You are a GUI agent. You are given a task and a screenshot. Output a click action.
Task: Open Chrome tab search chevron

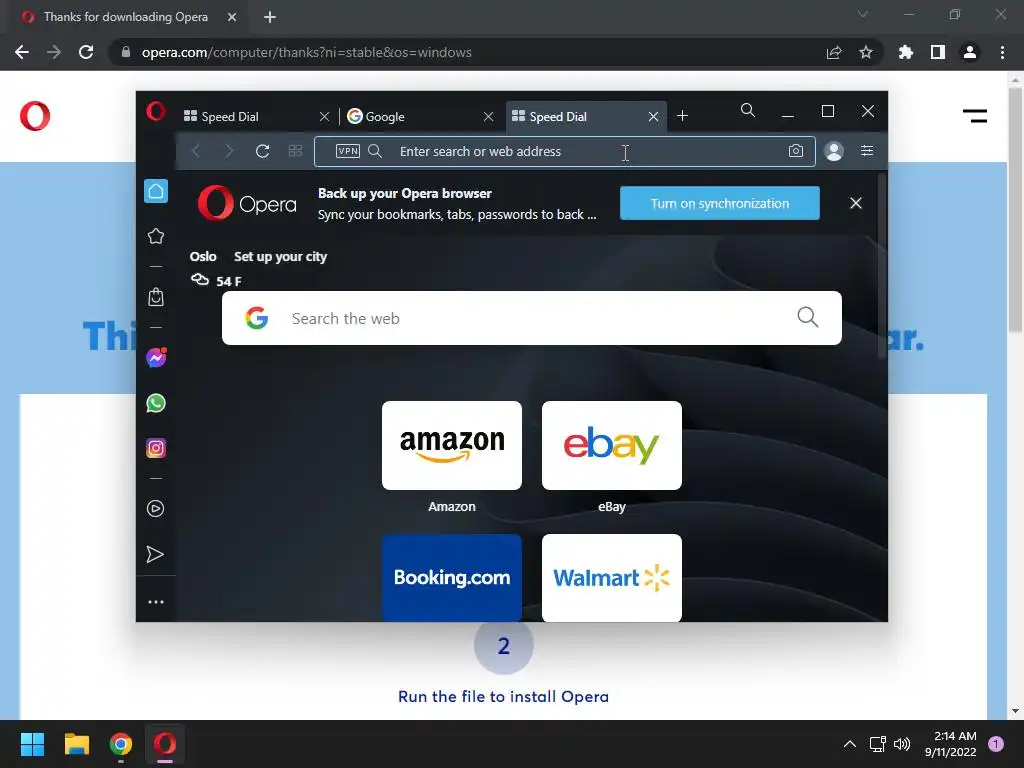pyautogui.click(x=863, y=14)
